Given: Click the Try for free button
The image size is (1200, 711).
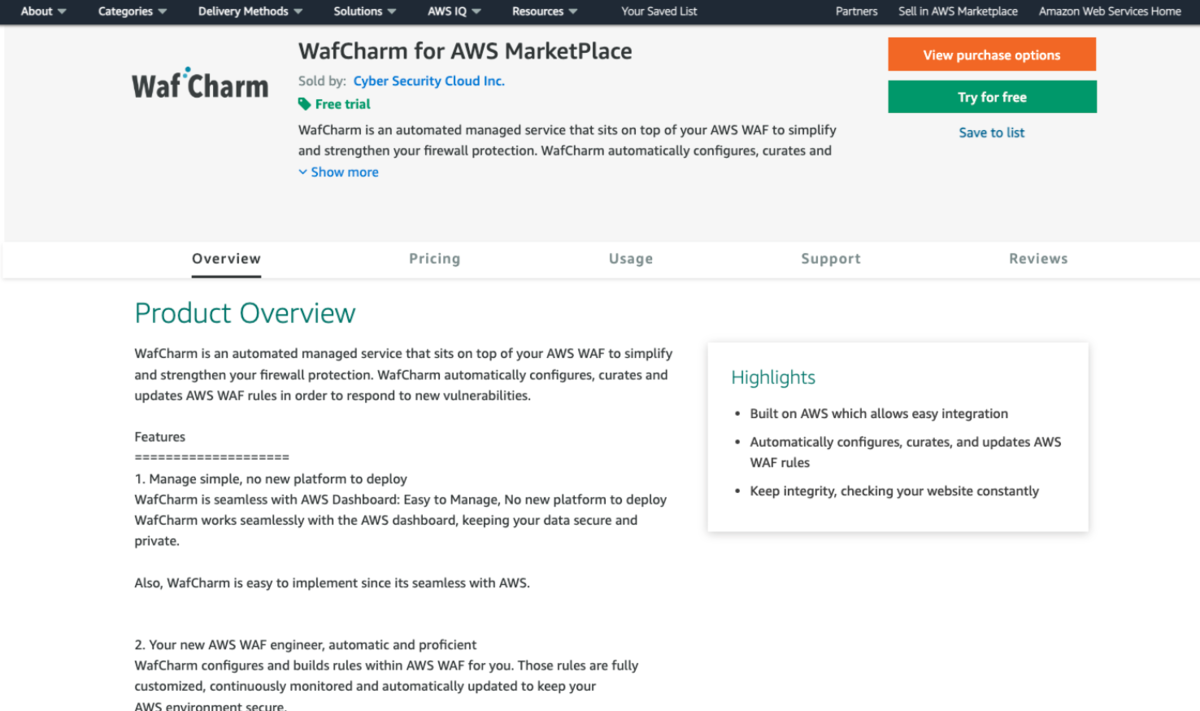Looking at the screenshot, I should pyautogui.click(x=992, y=97).
